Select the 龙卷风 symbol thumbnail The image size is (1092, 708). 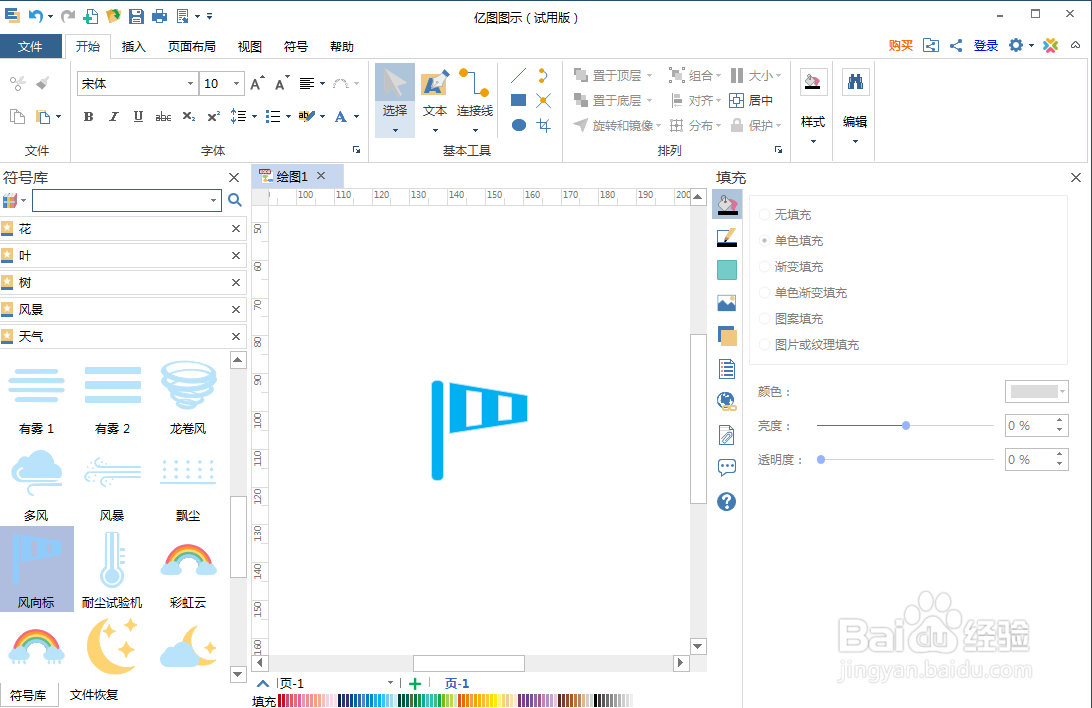[x=188, y=398]
